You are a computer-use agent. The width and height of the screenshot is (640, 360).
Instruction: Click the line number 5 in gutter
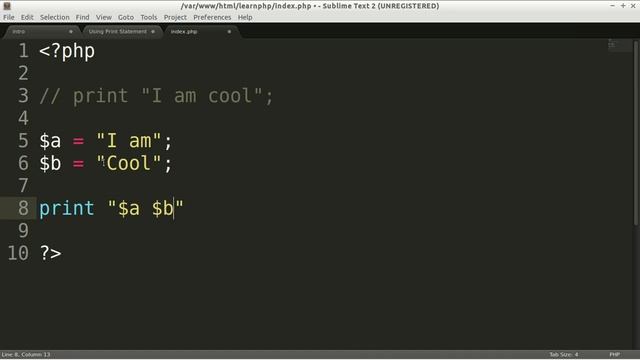pos(23,141)
